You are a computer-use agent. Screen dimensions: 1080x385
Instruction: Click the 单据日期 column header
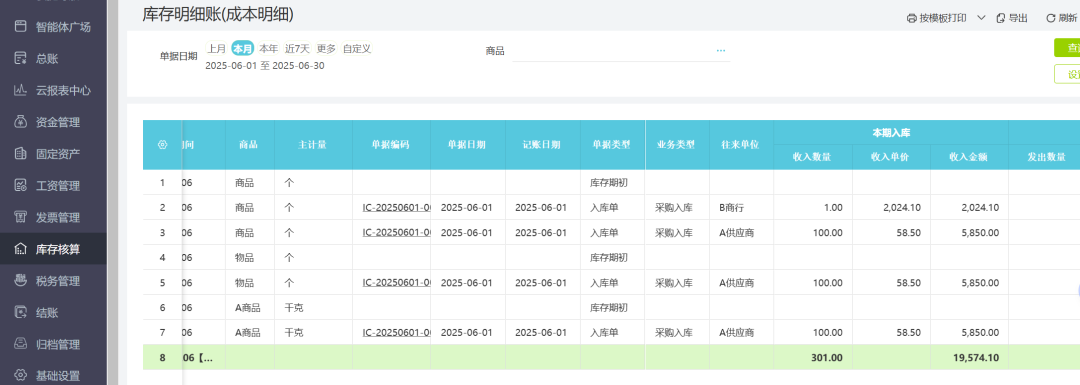[467, 145]
